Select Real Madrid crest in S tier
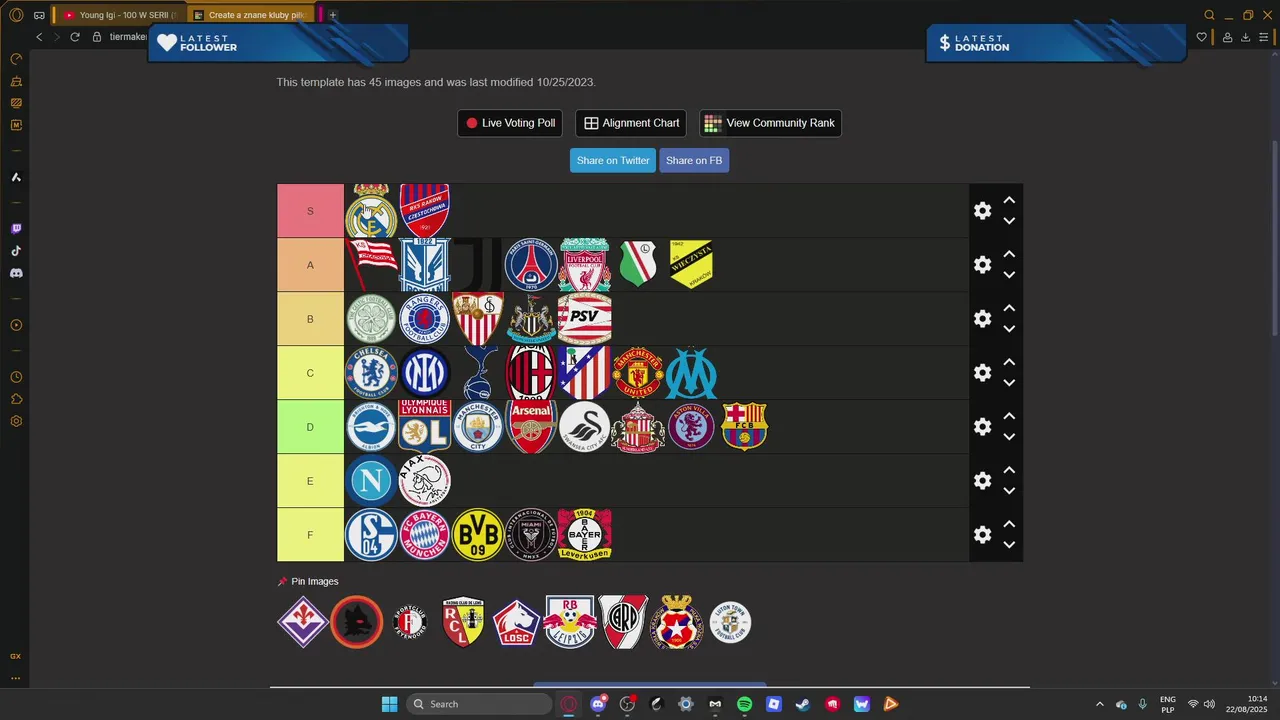Viewport: 1280px width, 720px height. click(371, 211)
